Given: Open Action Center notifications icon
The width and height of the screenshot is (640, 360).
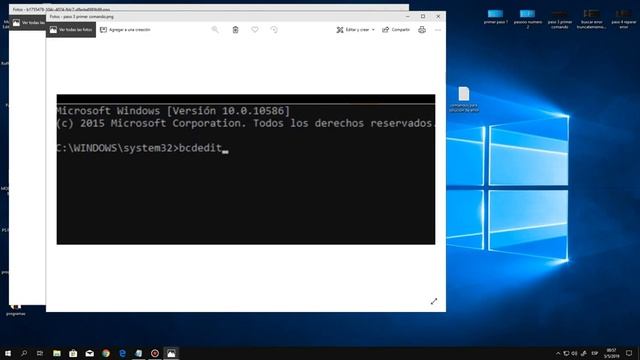Looking at the screenshot, I should [629, 353].
